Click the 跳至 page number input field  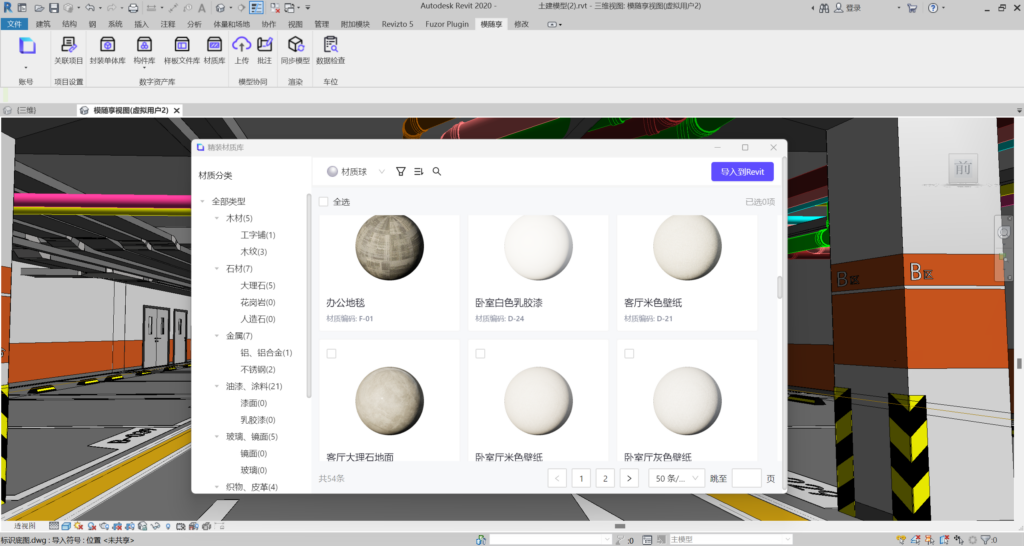point(746,478)
